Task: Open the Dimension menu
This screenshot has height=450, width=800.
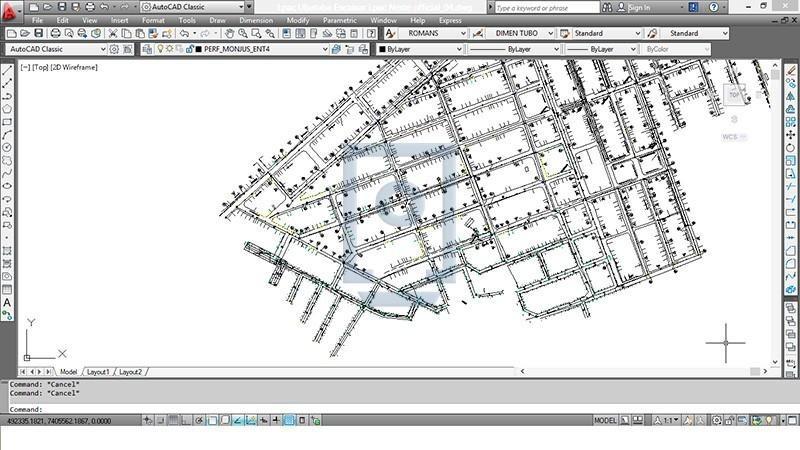Action: click(256, 20)
